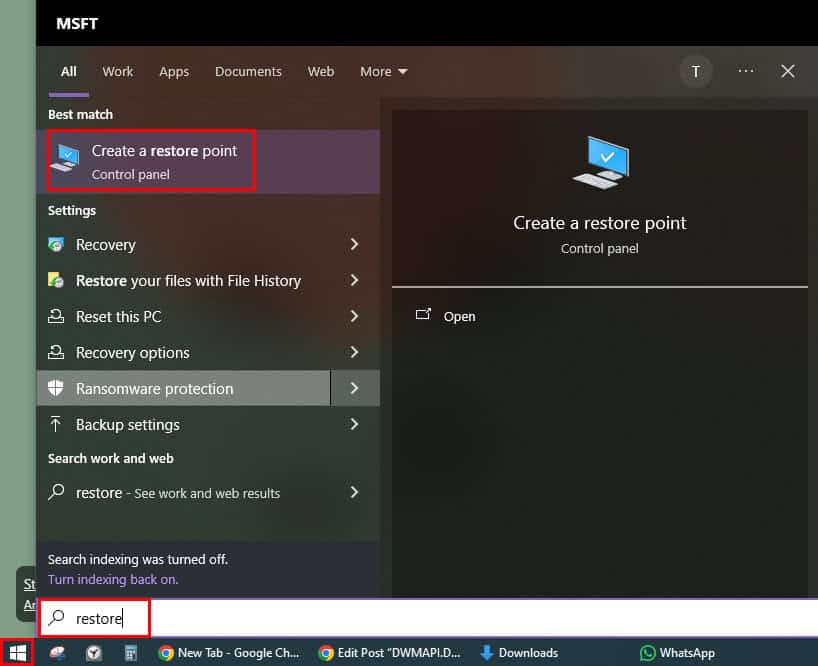Select Backup settings result

184,425
